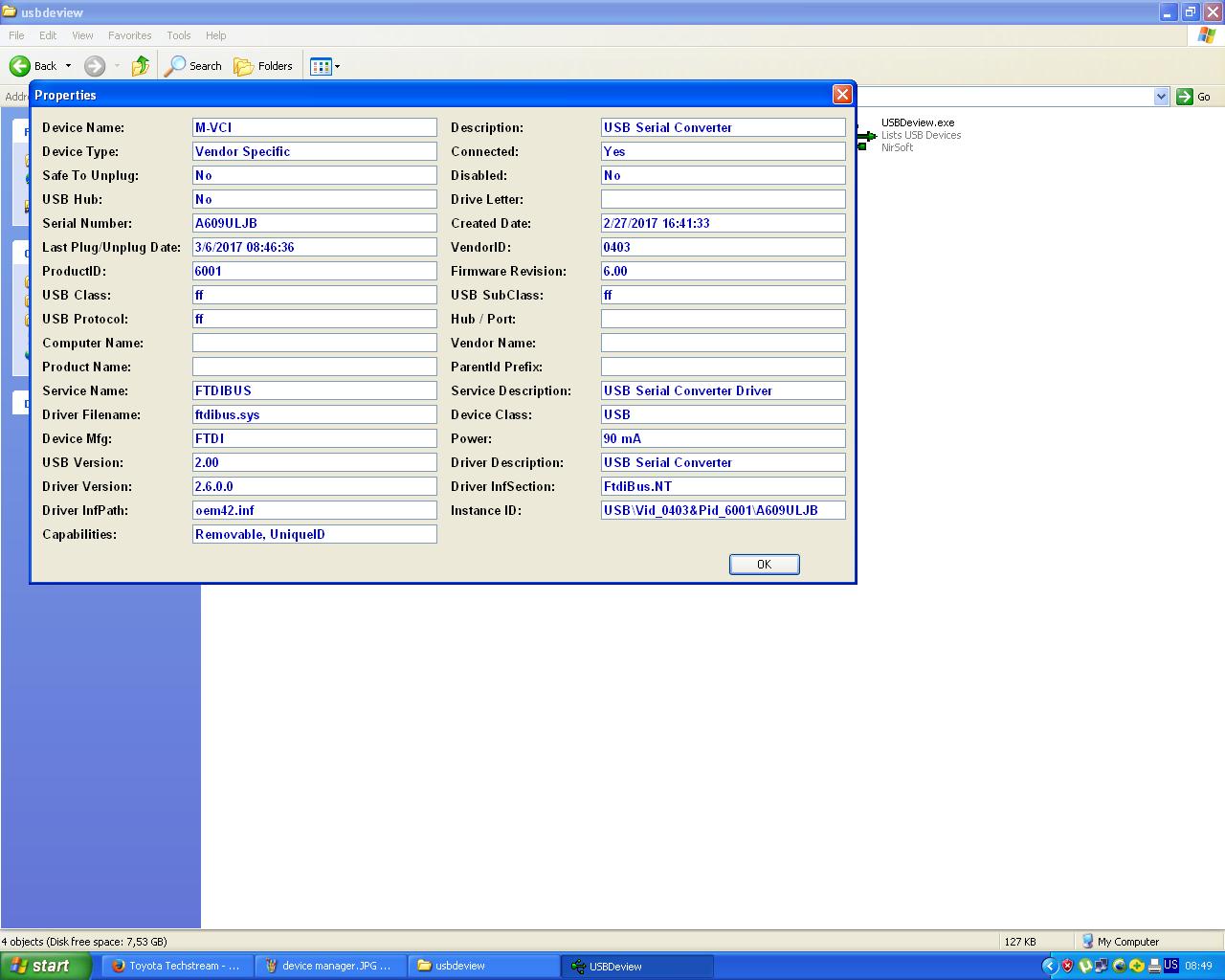Click the Go button

[1193, 97]
